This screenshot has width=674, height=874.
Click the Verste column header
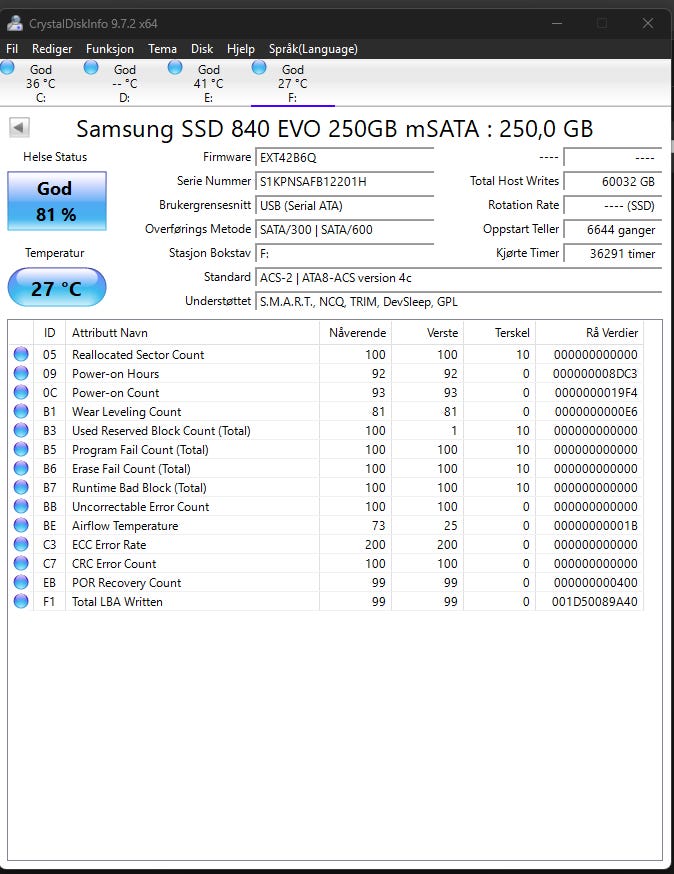(x=428, y=333)
